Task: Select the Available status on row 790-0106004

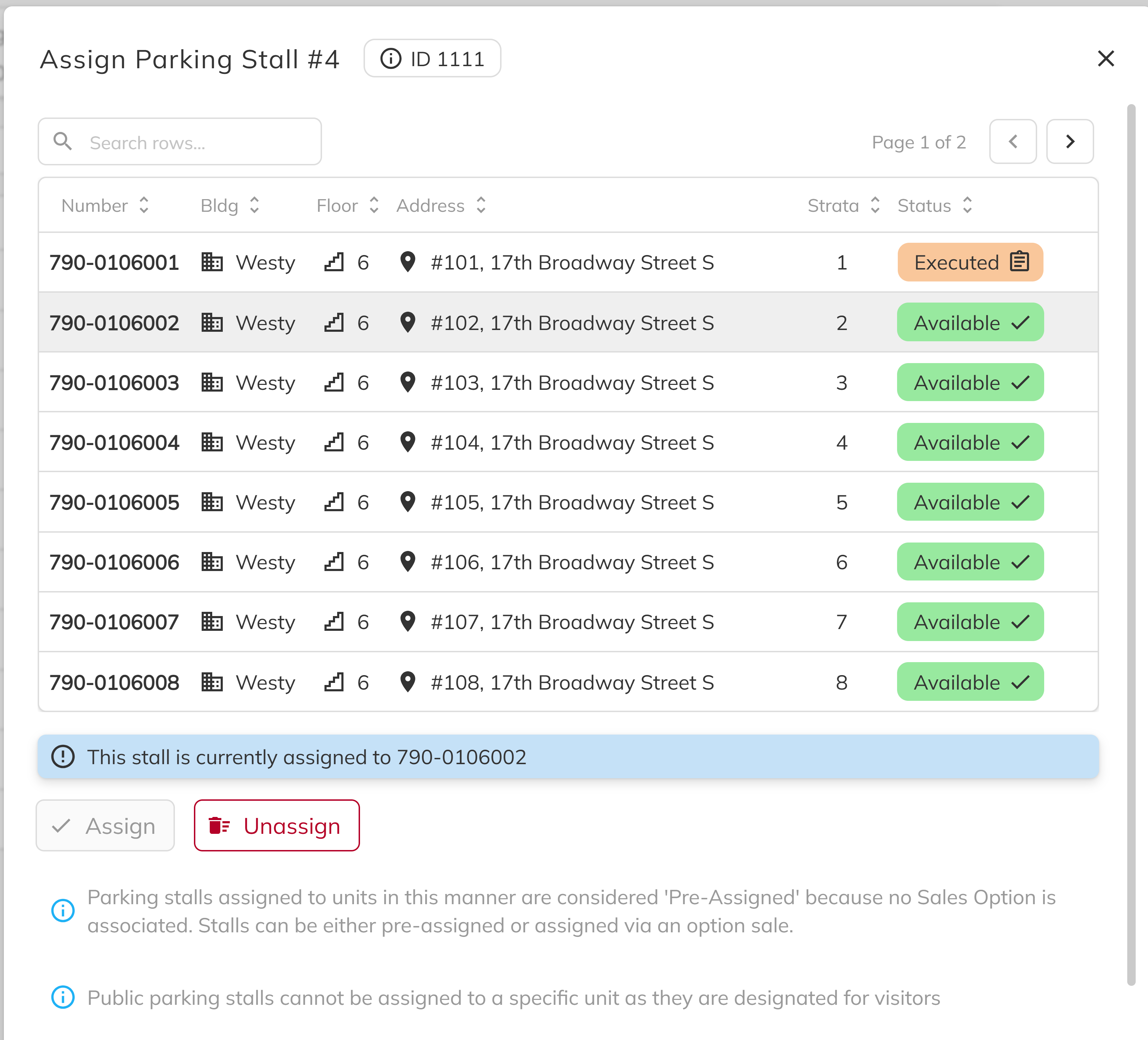Action: tap(970, 442)
